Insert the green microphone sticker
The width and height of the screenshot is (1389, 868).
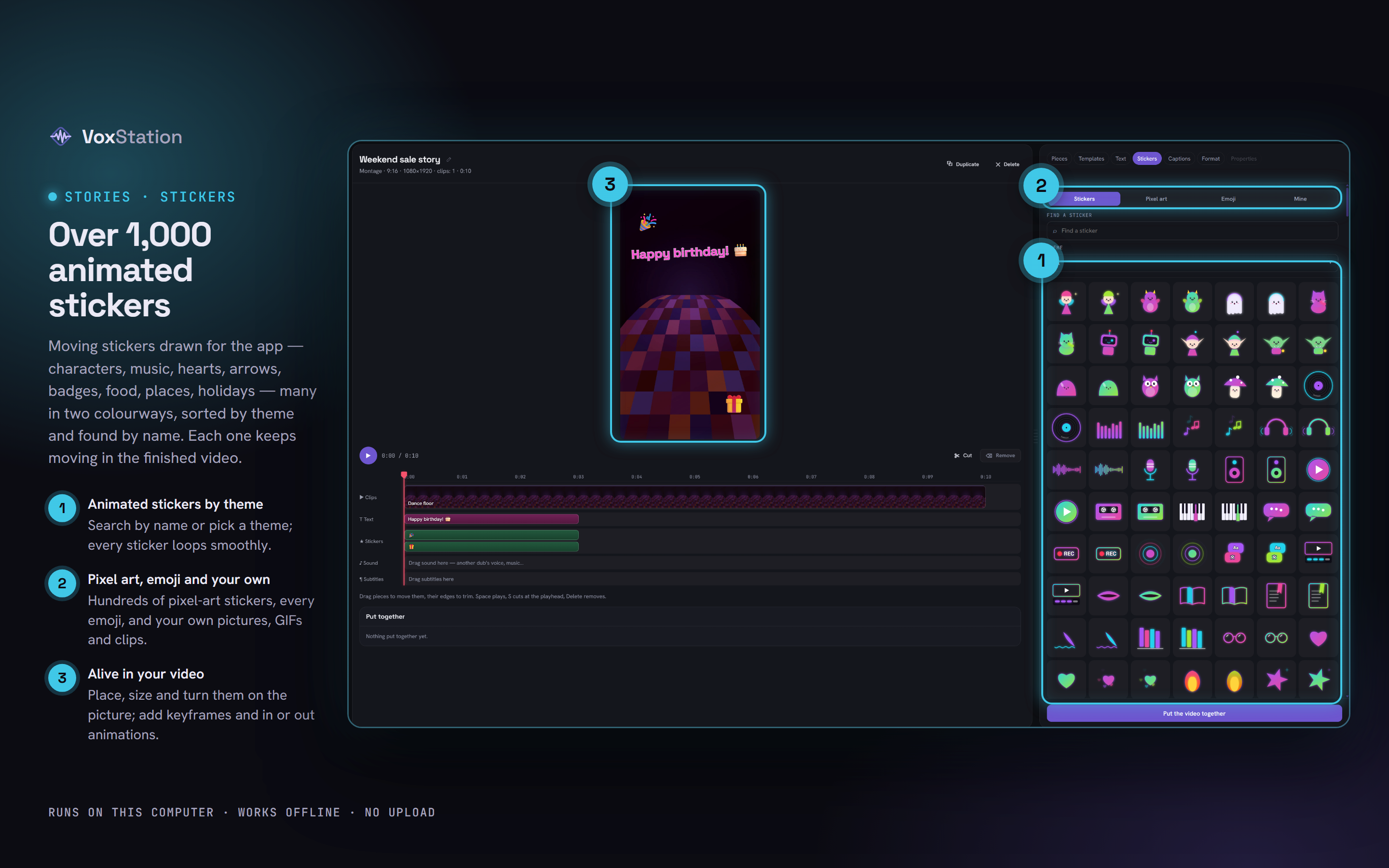tap(1192, 470)
